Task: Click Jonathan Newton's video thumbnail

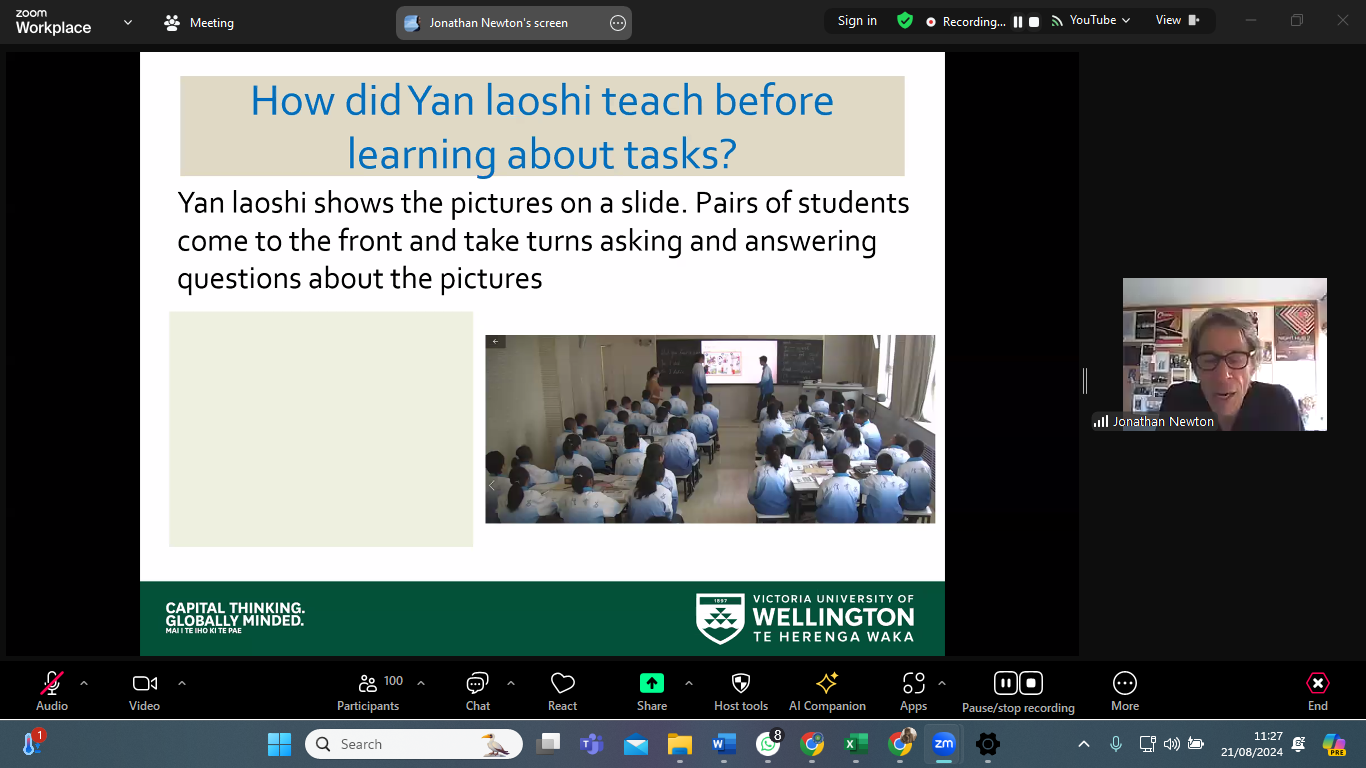Action: pos(1224,354)
